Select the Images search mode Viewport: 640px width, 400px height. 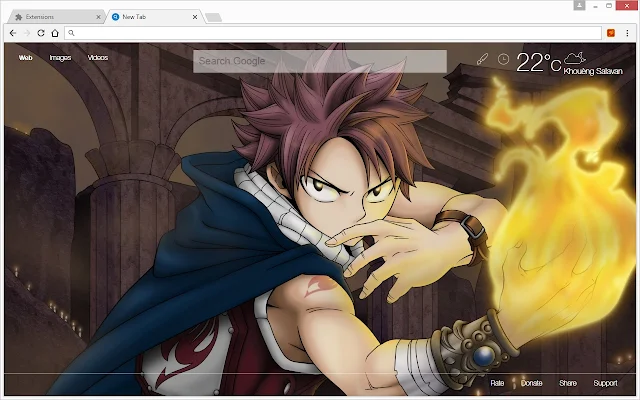pyautogui.click(x=60, y=58)
